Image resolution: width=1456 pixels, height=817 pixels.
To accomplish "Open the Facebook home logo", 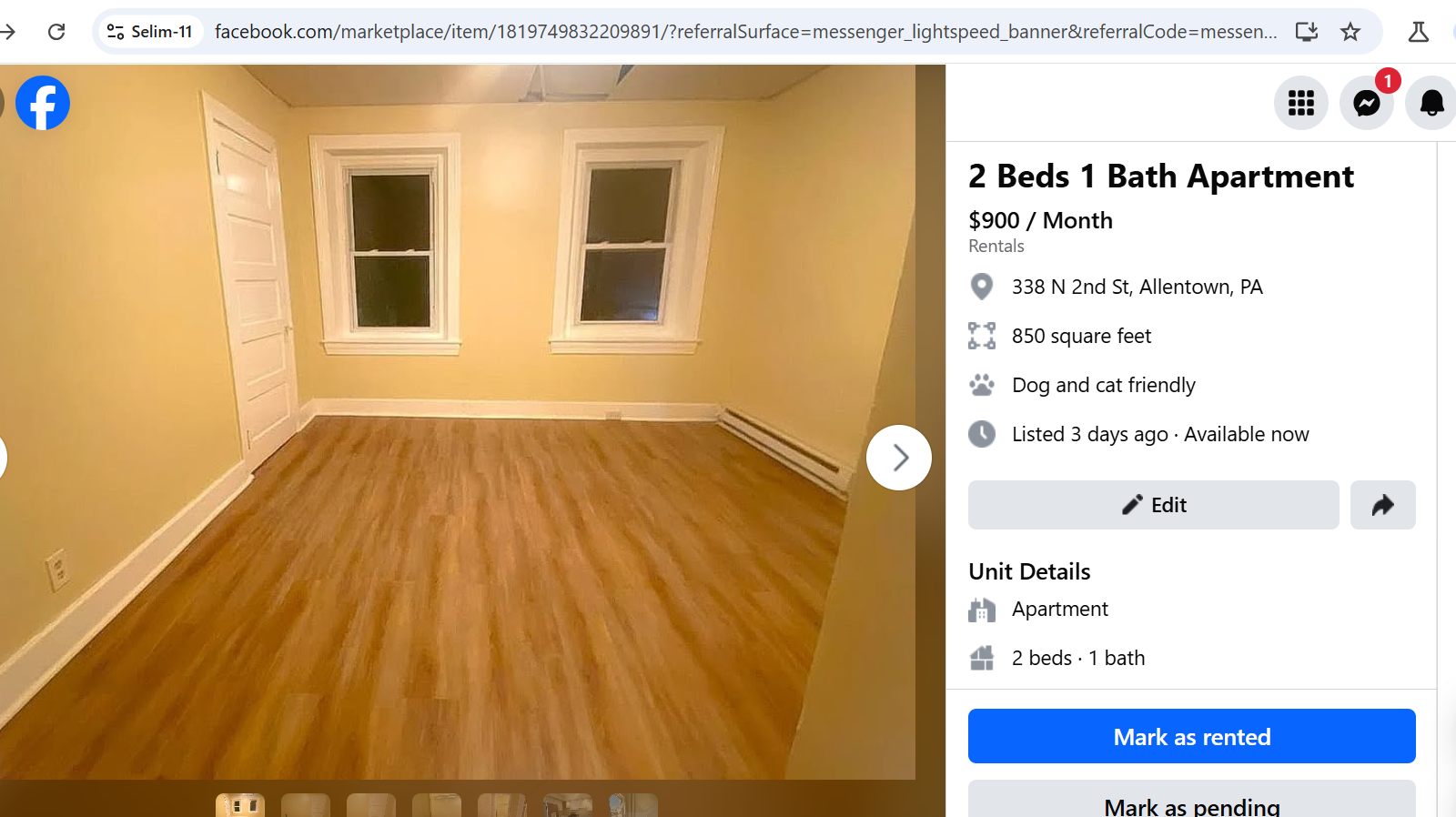I will 43,103.
